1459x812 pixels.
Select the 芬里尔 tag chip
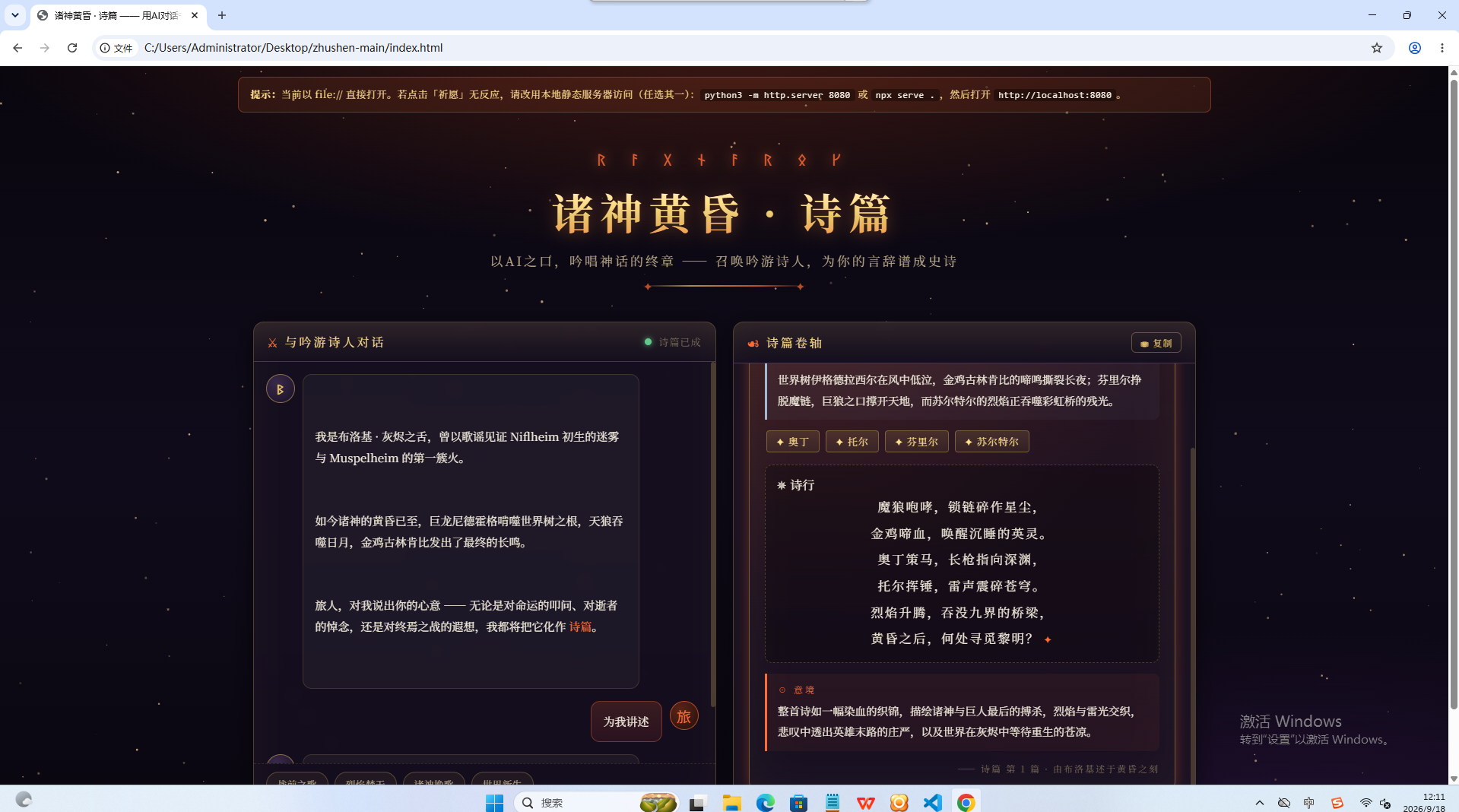(916, 442)
